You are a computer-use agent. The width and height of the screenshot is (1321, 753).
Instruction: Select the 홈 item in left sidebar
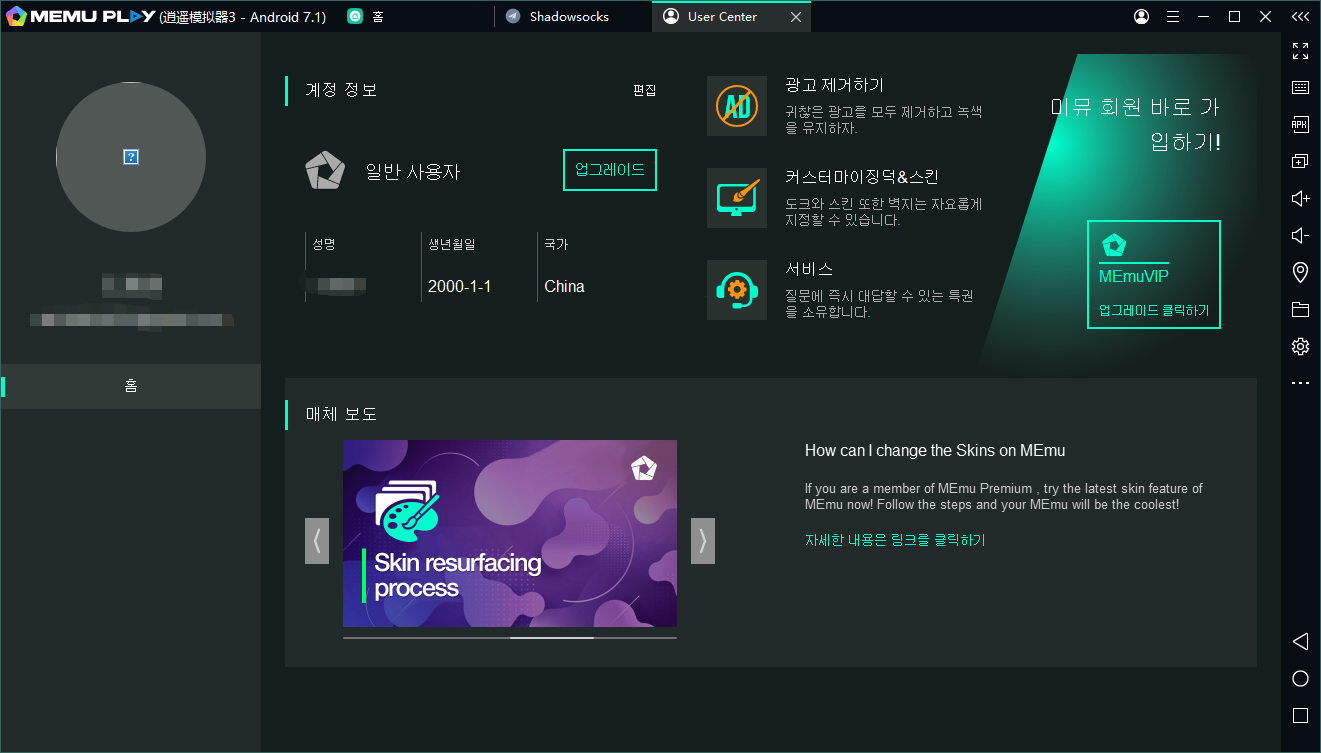pos(131,386)
